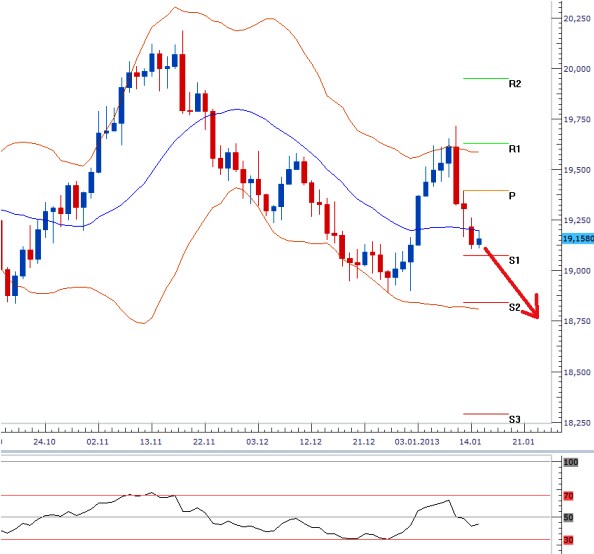Image resolution: width=594 pixels, height=554 pixels.
Task: Click the S2 support level label
Action: (514, 307)
